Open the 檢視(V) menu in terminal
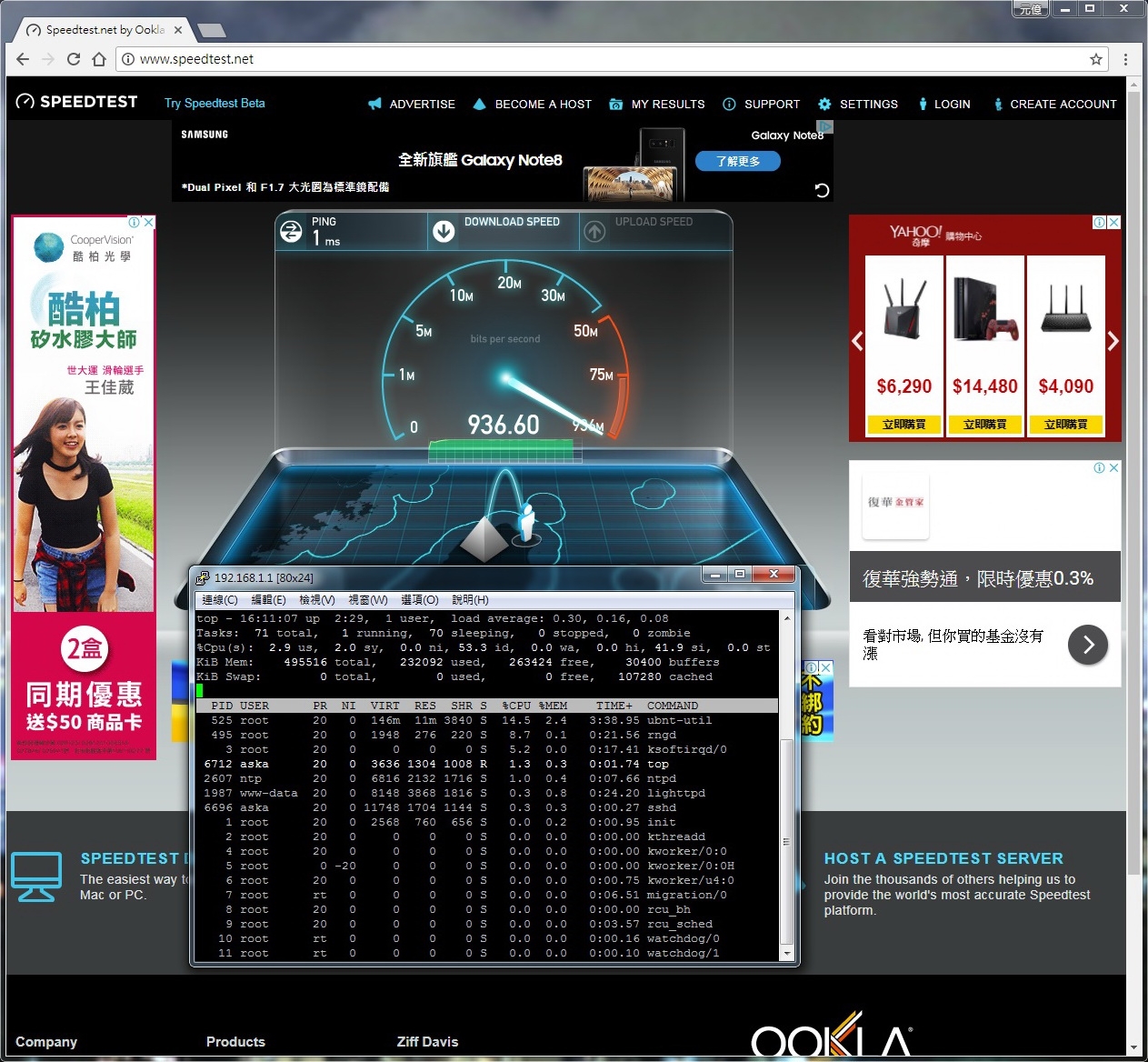This screenshot has height=1062, width=1148. (x=317, y=600)
